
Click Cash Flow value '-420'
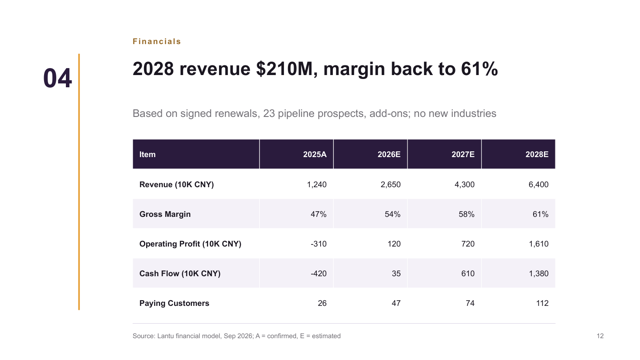point(318,273)
